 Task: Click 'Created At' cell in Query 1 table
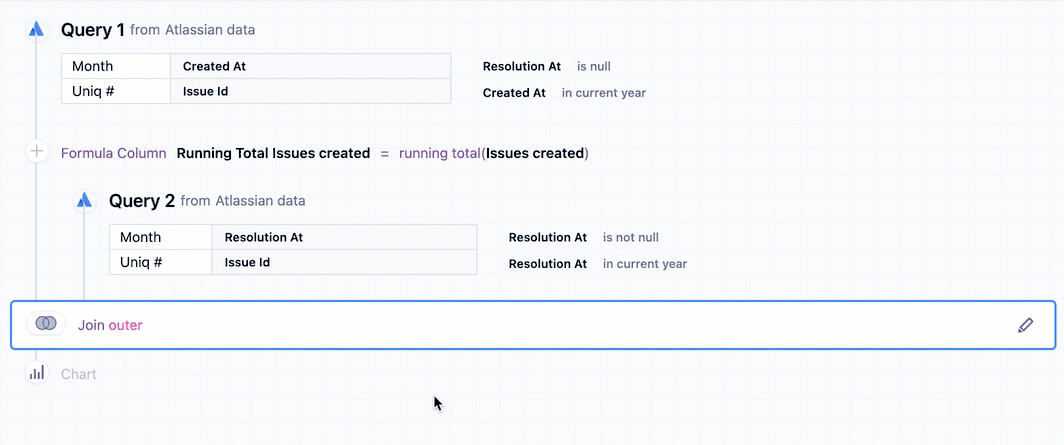(x=311, y=66)
